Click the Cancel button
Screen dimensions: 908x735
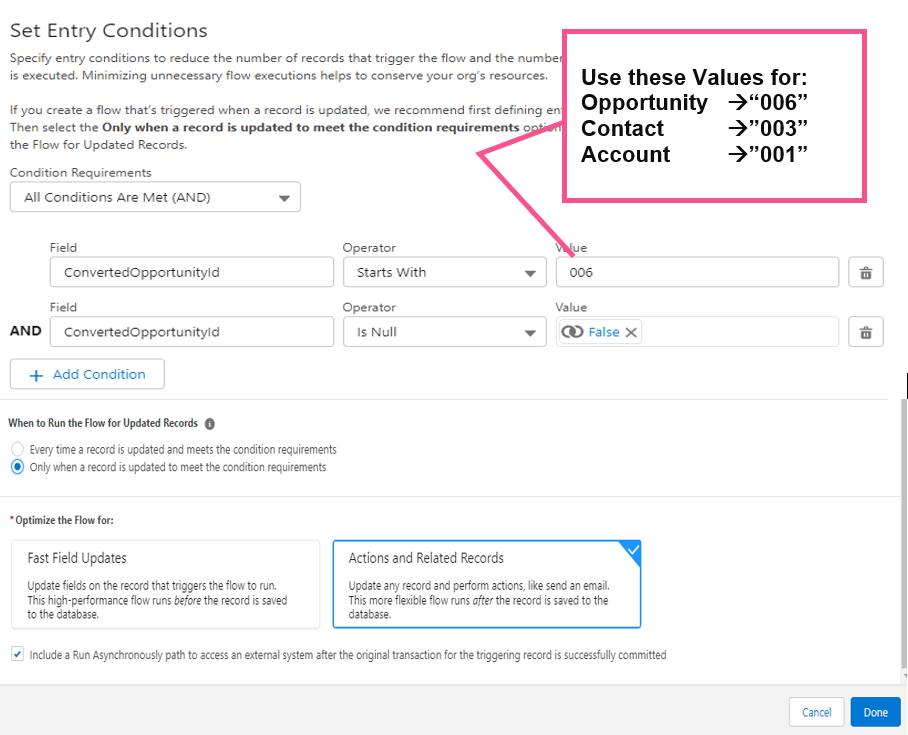pos(816,712)
